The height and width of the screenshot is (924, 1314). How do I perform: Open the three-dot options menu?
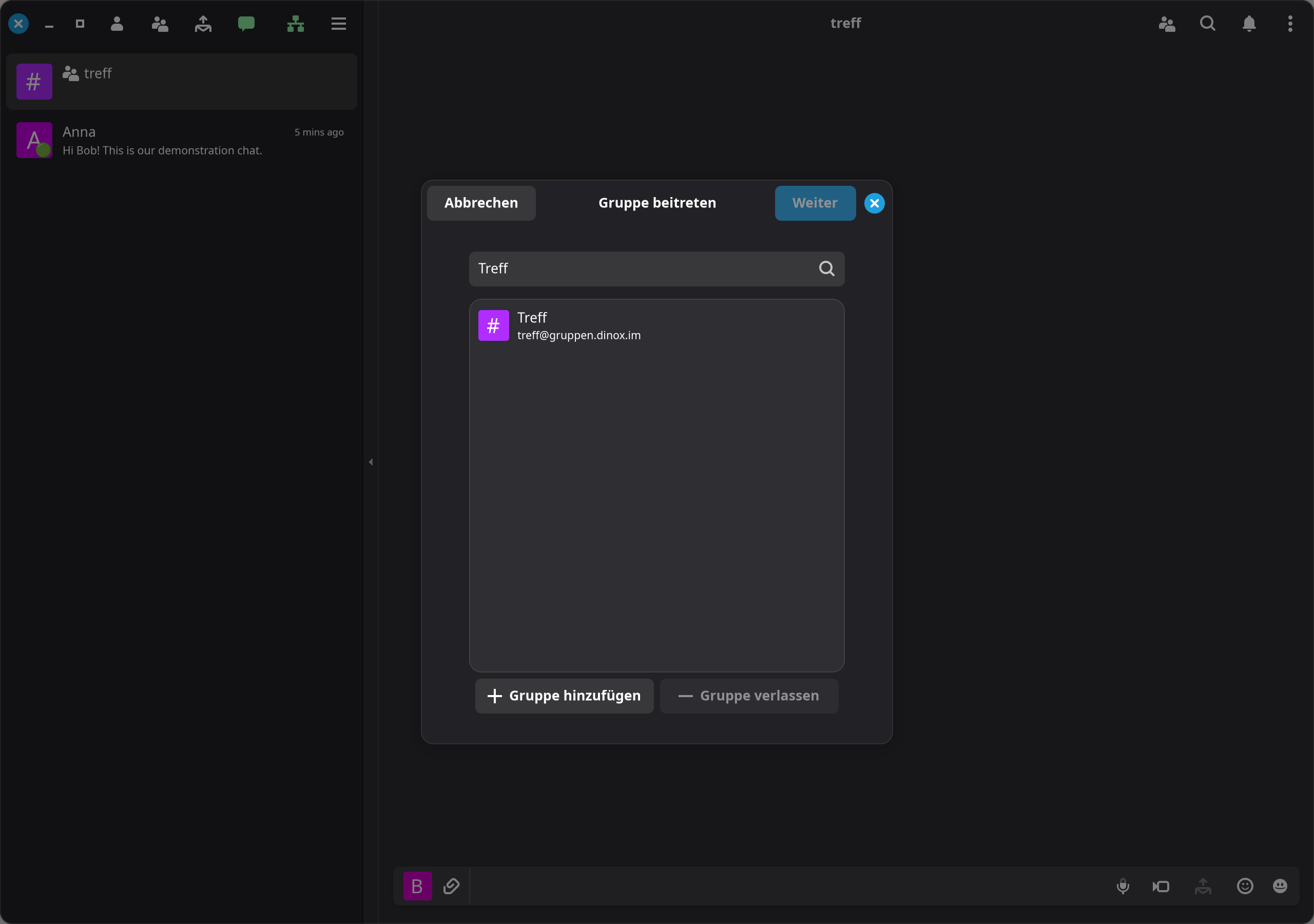1290,24
